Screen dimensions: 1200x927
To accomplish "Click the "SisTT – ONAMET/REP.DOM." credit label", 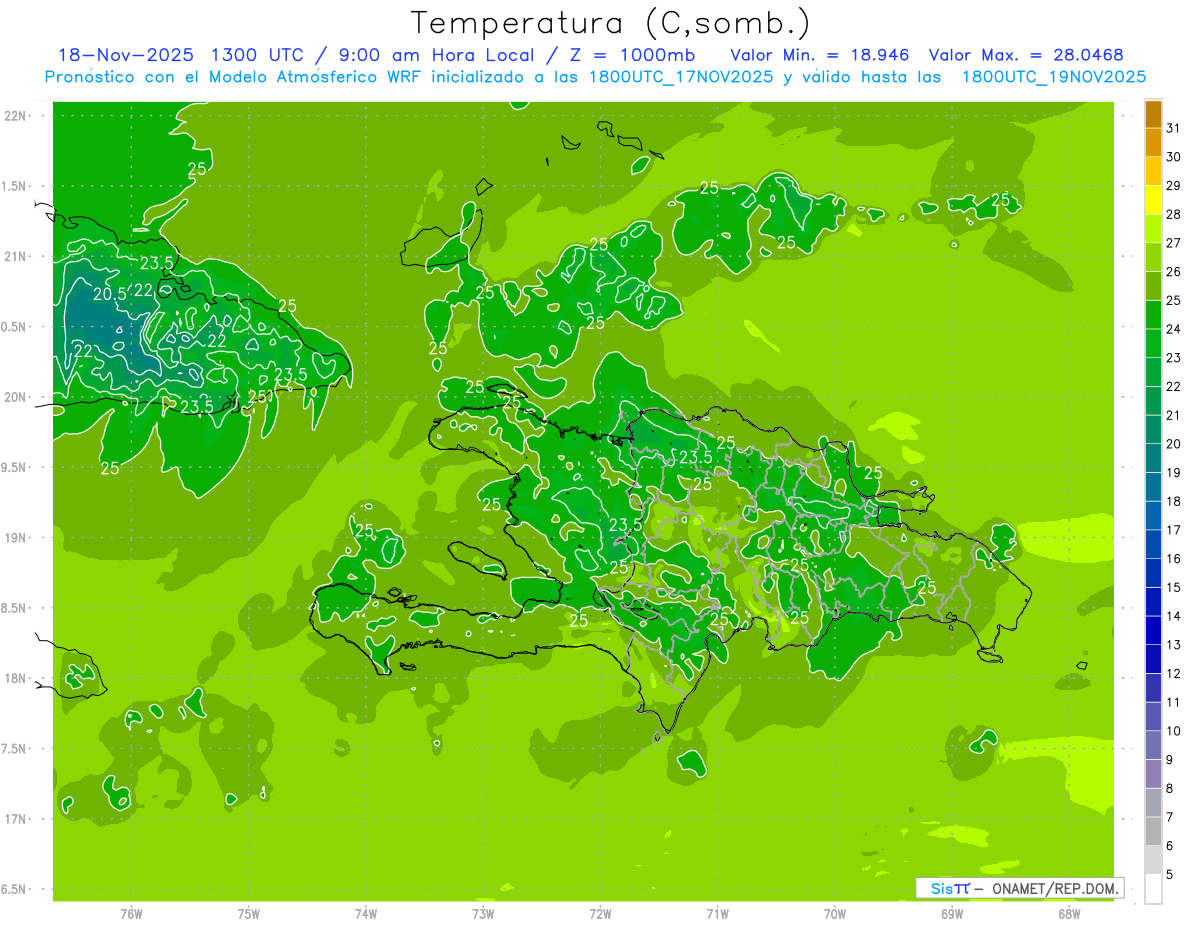I will pyautogui.click(x=1020, y=888).
